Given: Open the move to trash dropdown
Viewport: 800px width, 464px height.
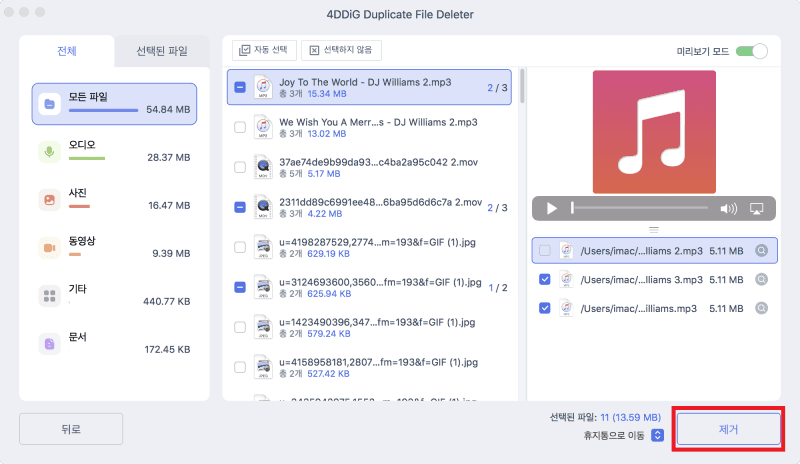Looking at the screenshot, I should click(x=657, y=435).
